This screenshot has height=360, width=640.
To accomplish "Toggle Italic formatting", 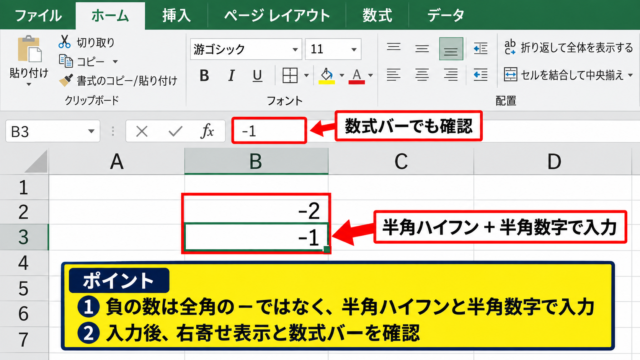I will click(231, 76).
